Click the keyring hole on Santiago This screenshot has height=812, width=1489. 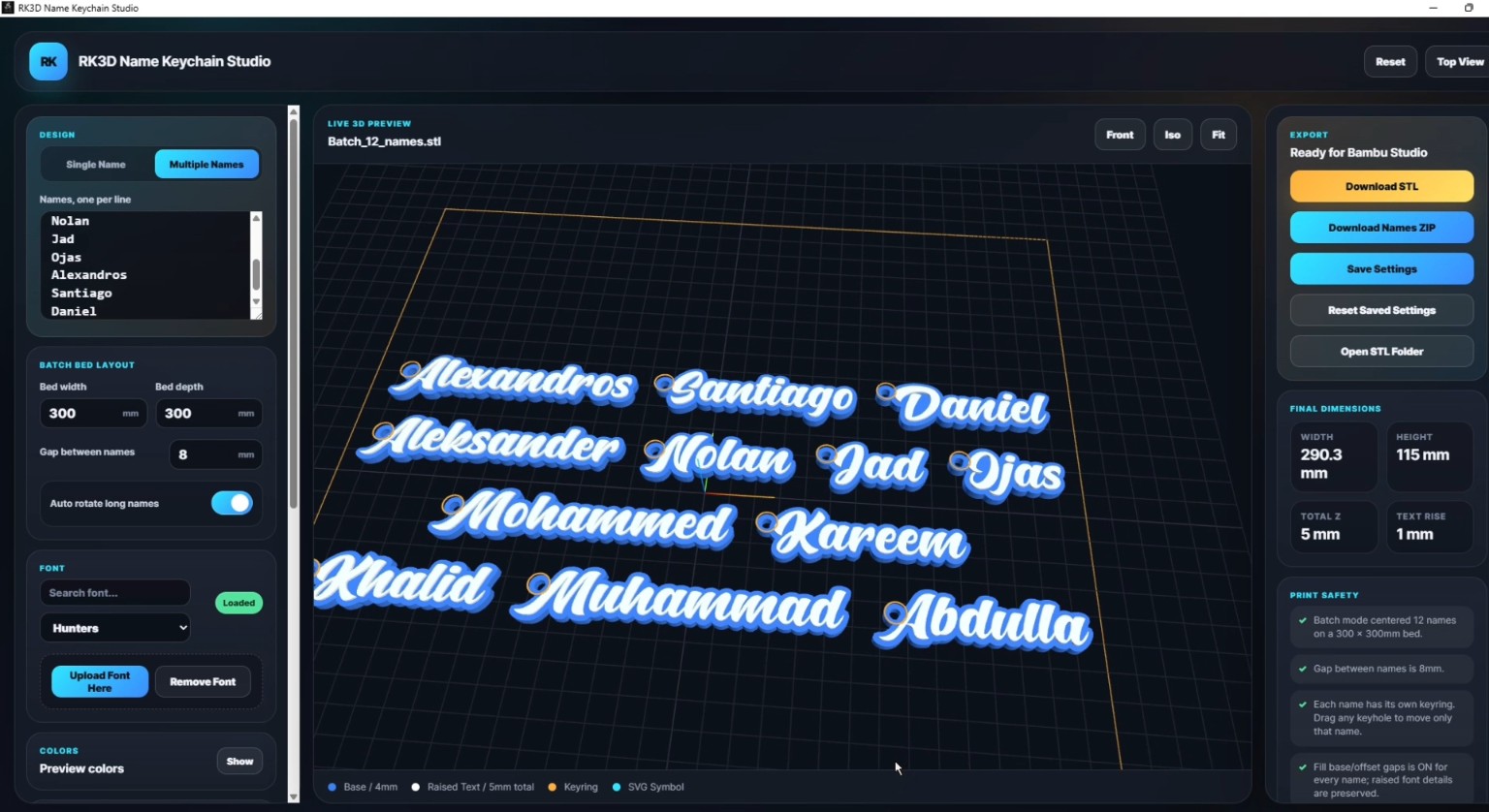[x=664, y=384]
